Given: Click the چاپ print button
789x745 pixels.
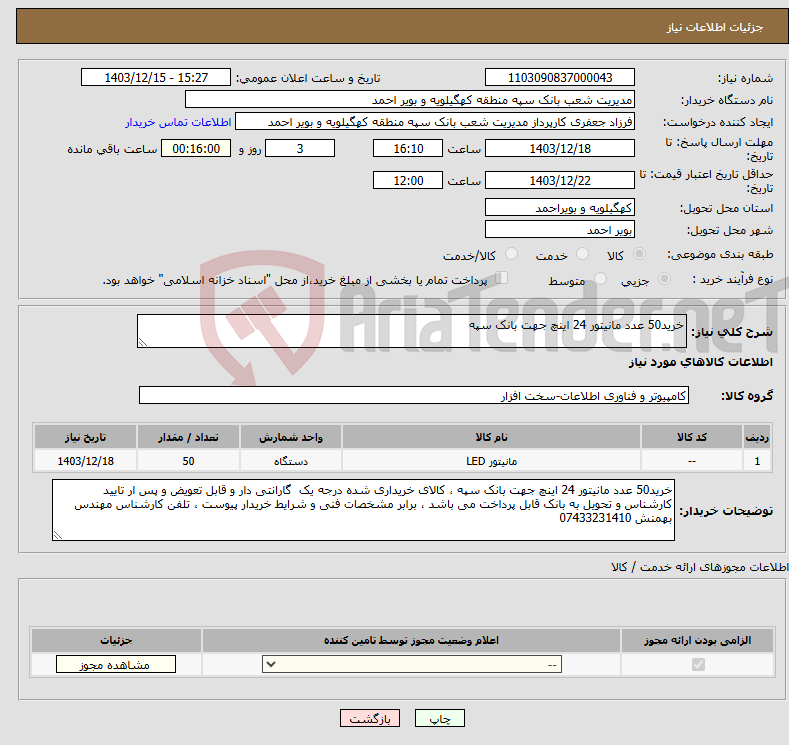Looking at the screenshot, I should pyautogui.click(x=439, y=718).
